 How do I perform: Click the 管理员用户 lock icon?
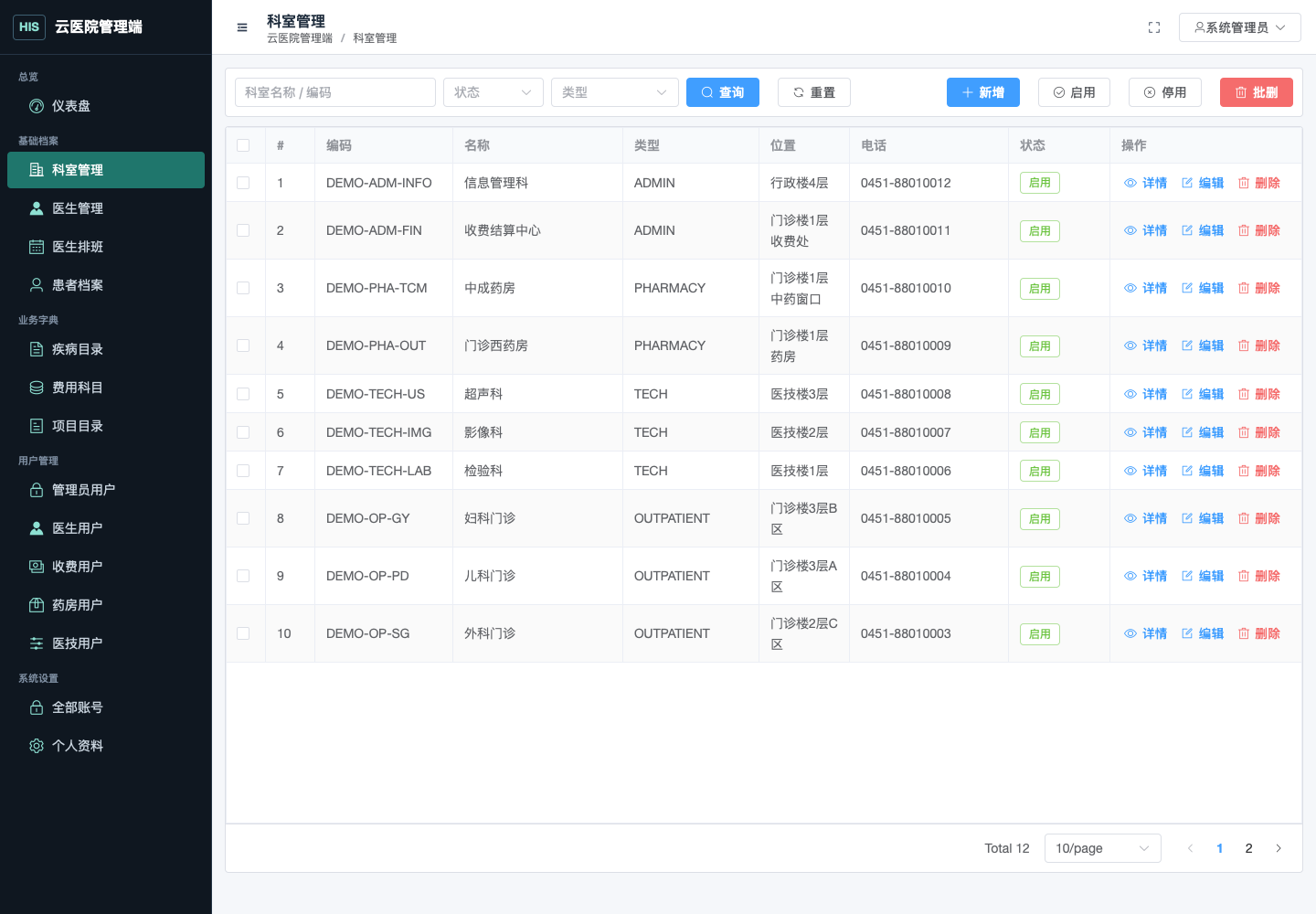point(37,490)
